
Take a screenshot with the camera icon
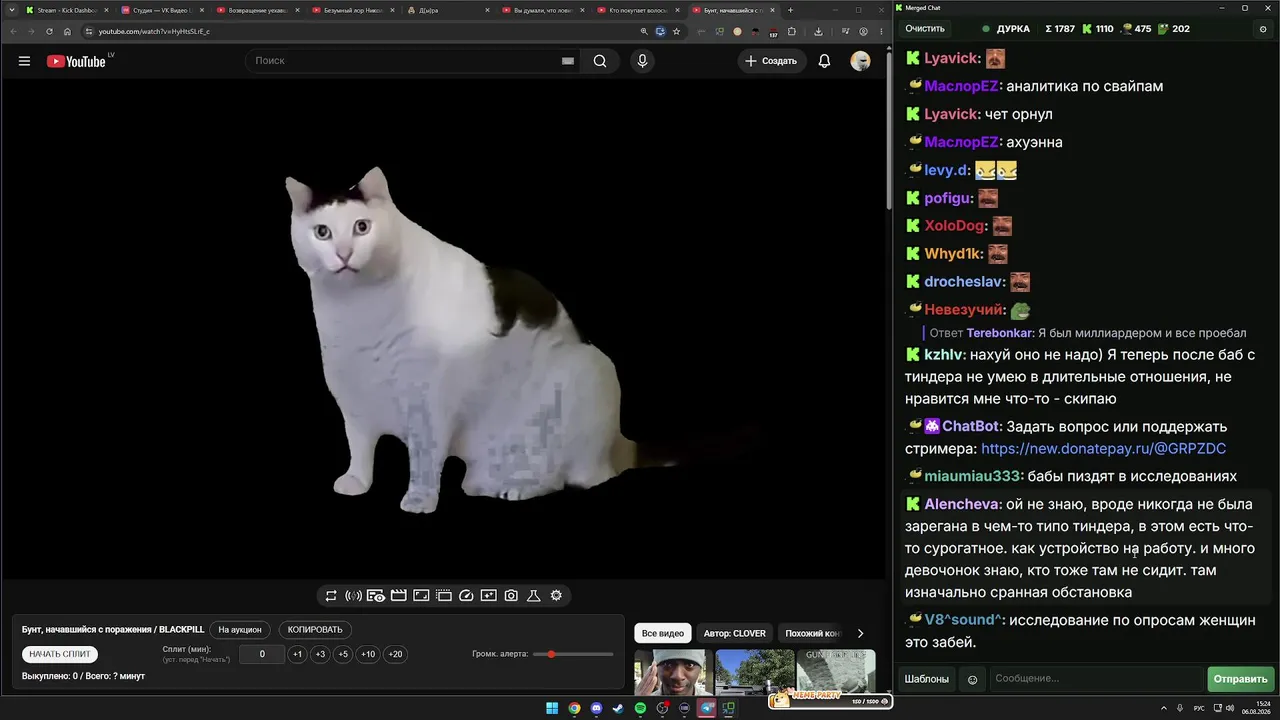[511, 596]
